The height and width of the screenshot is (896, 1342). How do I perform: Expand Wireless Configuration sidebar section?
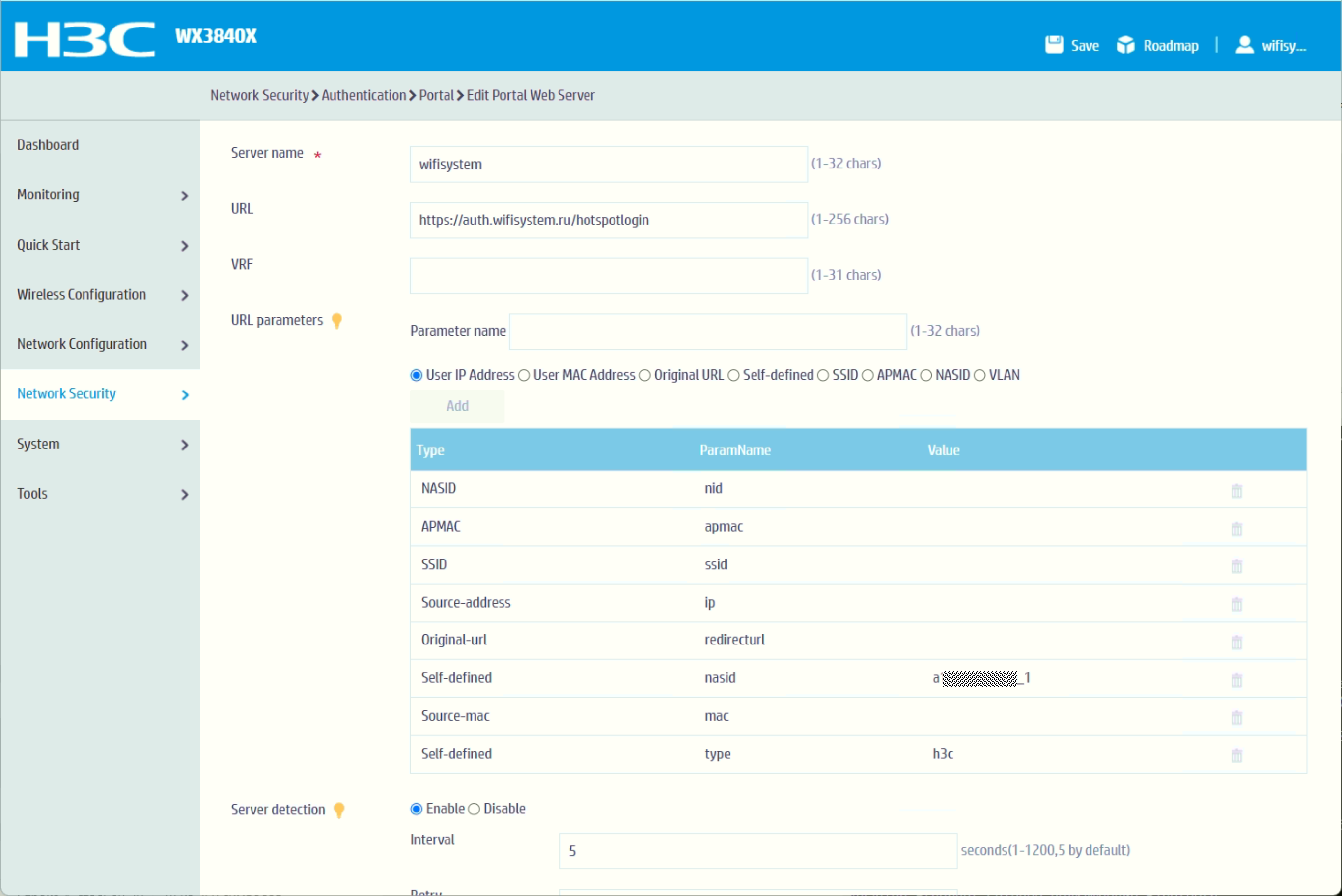coord(184,295)
